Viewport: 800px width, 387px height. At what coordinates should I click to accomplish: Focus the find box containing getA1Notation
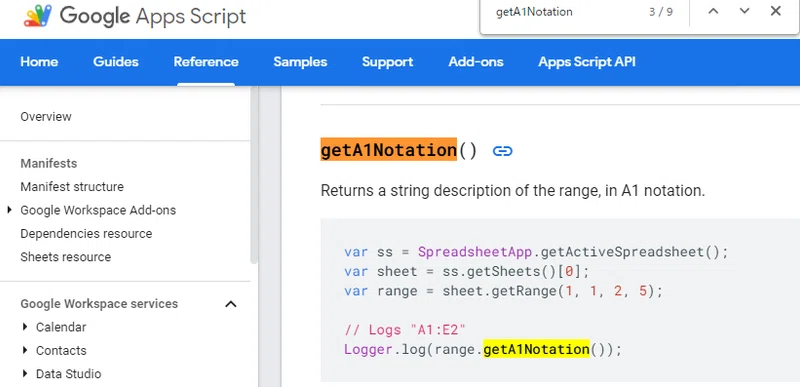click(x=561, y=12)
